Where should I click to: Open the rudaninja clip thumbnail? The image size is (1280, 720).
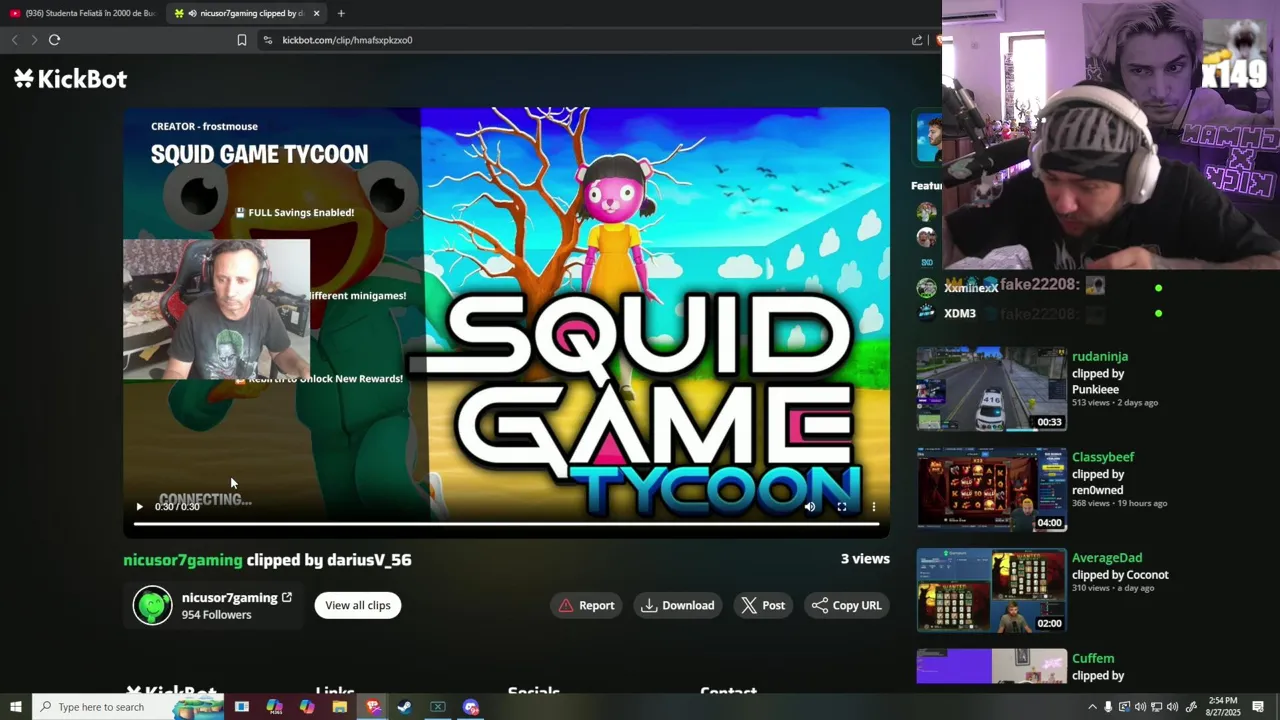click(992, 389)
